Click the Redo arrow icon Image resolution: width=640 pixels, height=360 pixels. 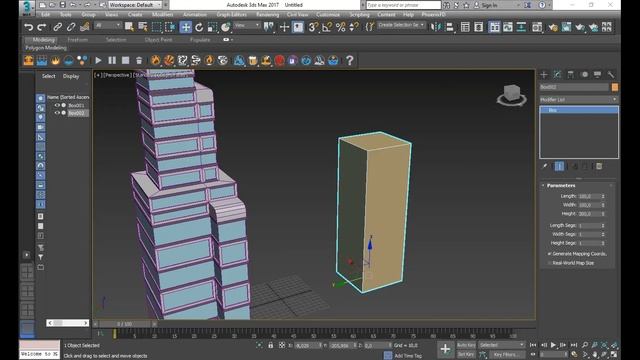tap(42, 27)
